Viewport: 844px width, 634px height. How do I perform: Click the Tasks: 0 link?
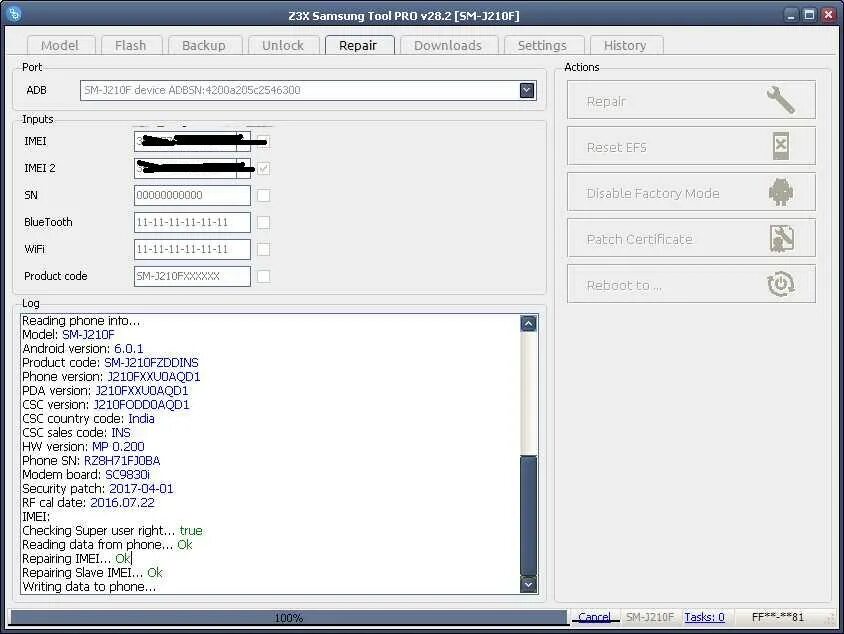(x=704, y=617)
